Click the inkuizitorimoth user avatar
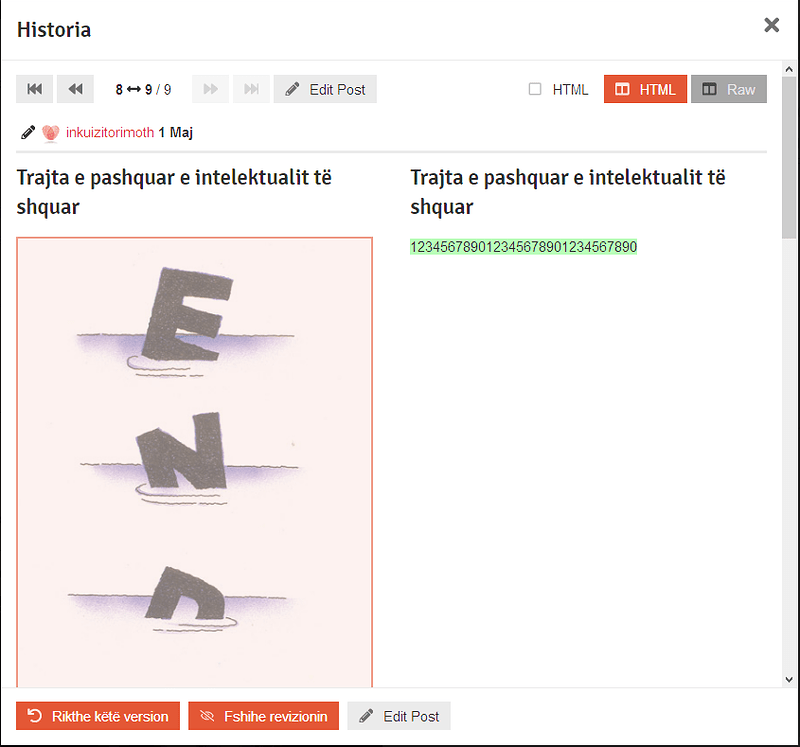 (x=51, y=133)
